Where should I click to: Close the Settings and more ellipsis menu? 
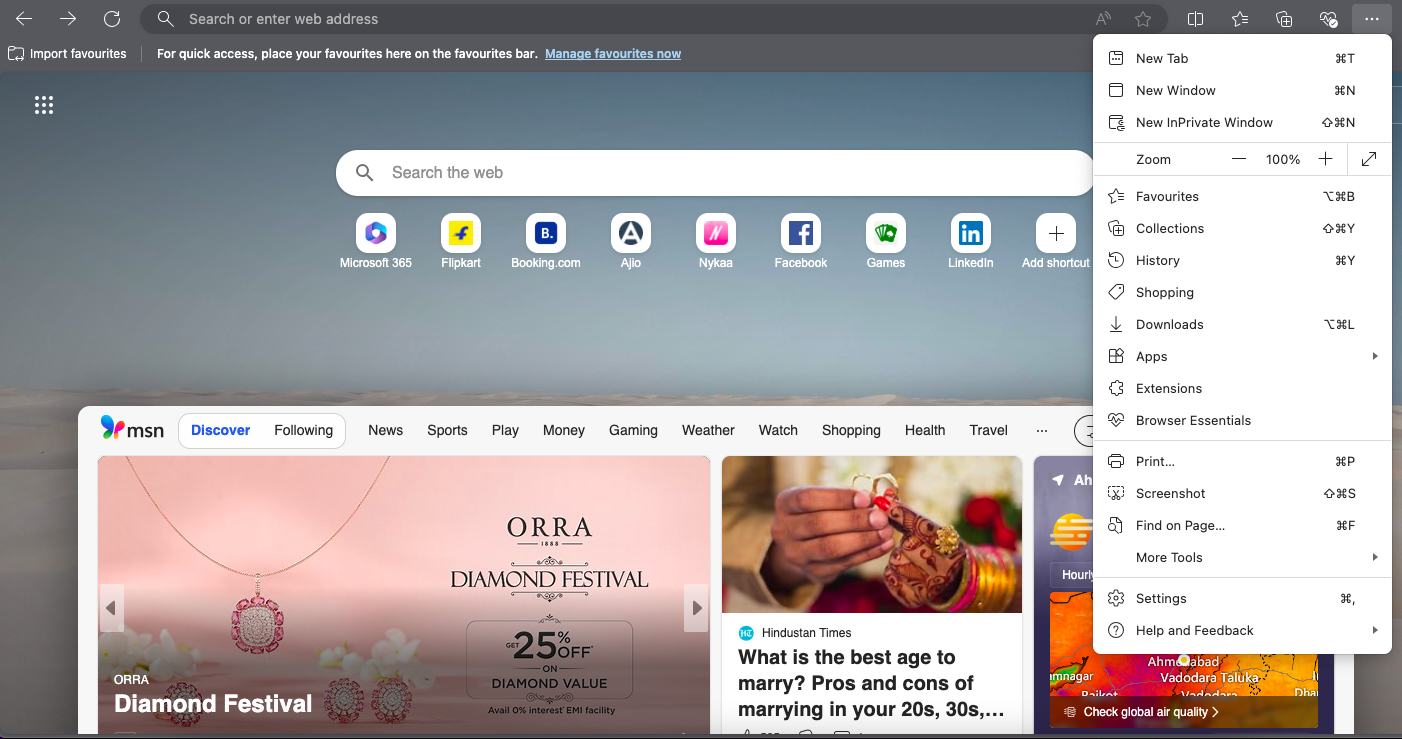(1371, 19)
